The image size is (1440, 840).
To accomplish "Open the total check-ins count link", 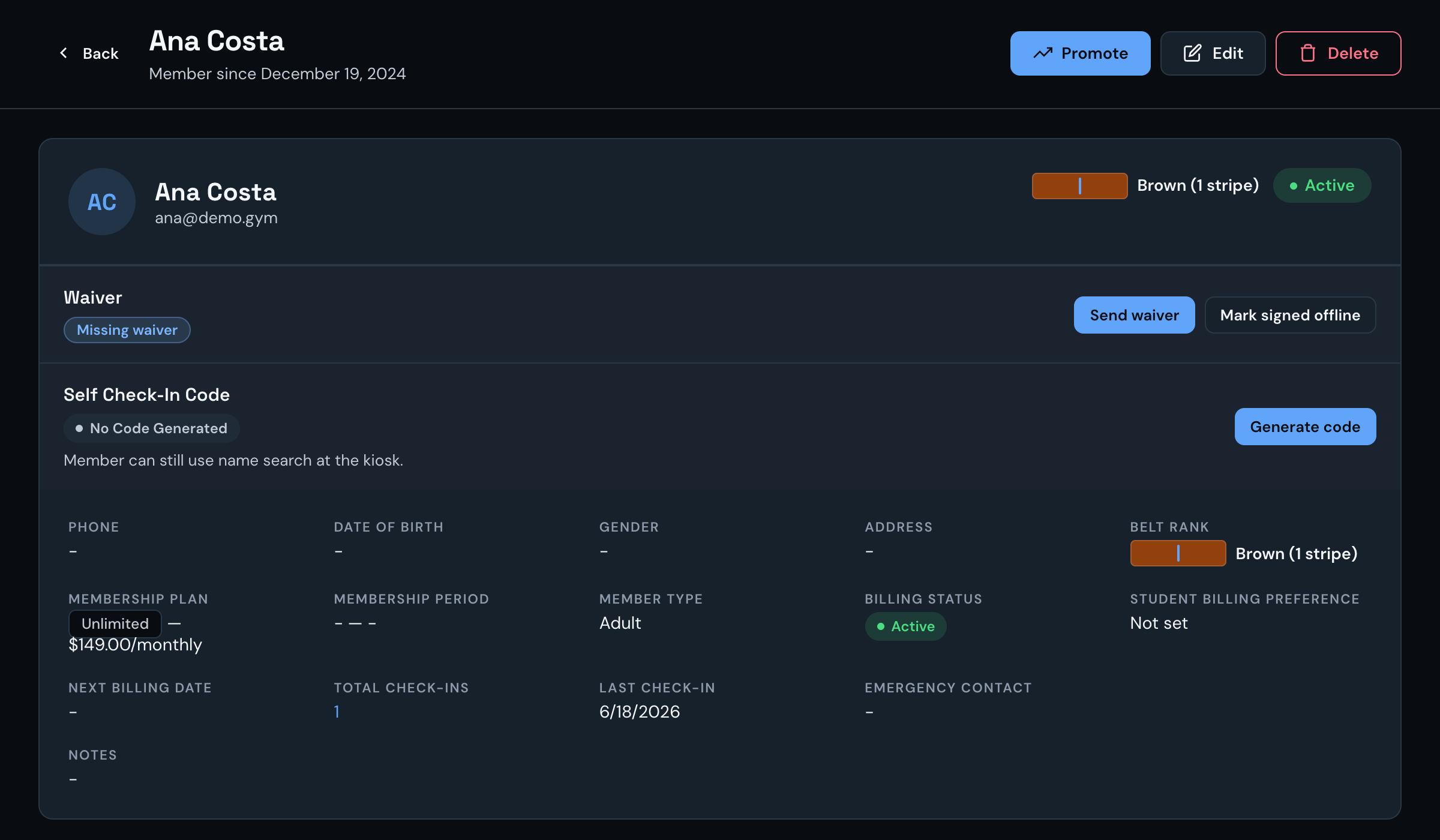I will (337, 712).
